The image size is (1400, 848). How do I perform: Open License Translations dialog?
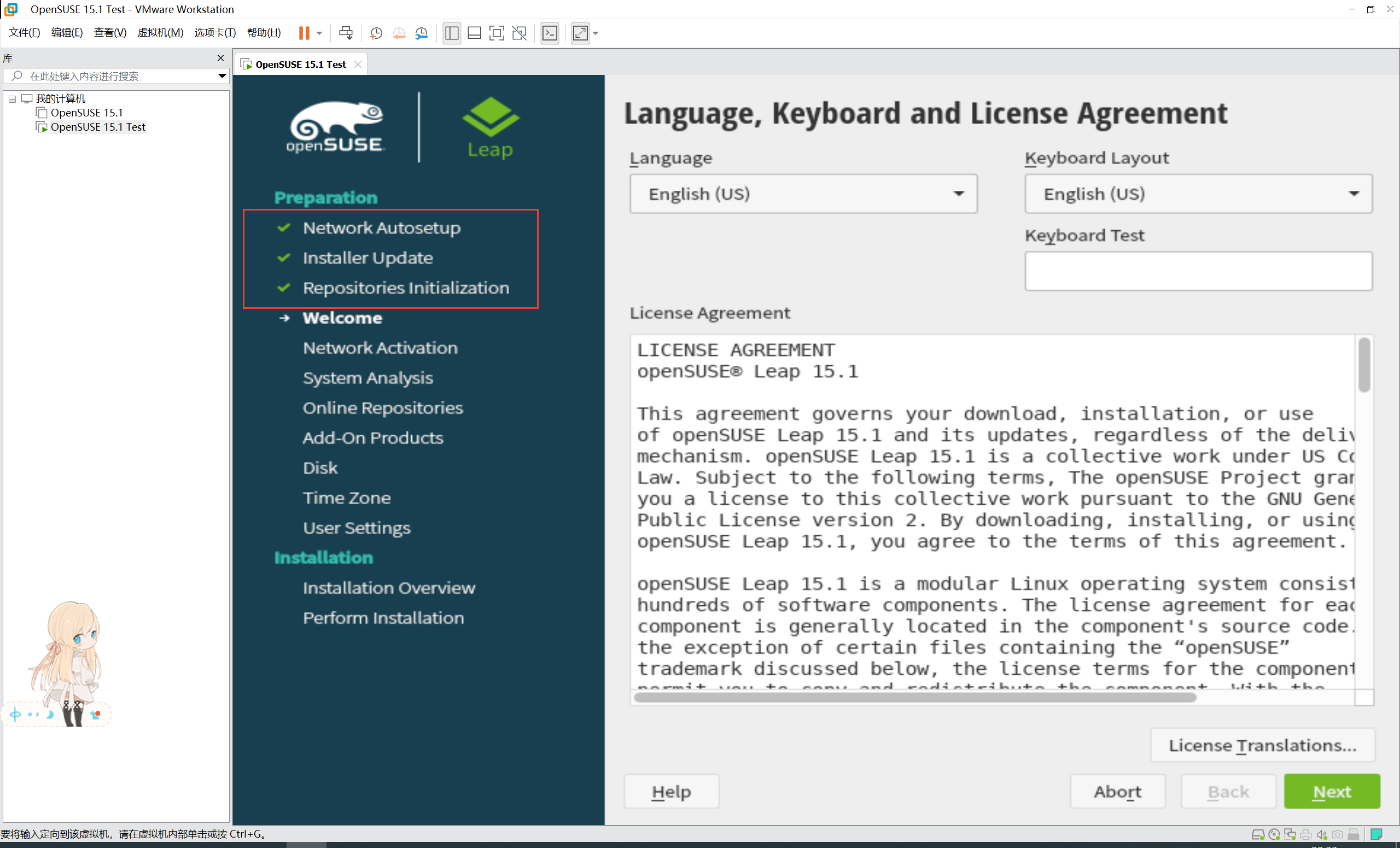coord(1262,745)
